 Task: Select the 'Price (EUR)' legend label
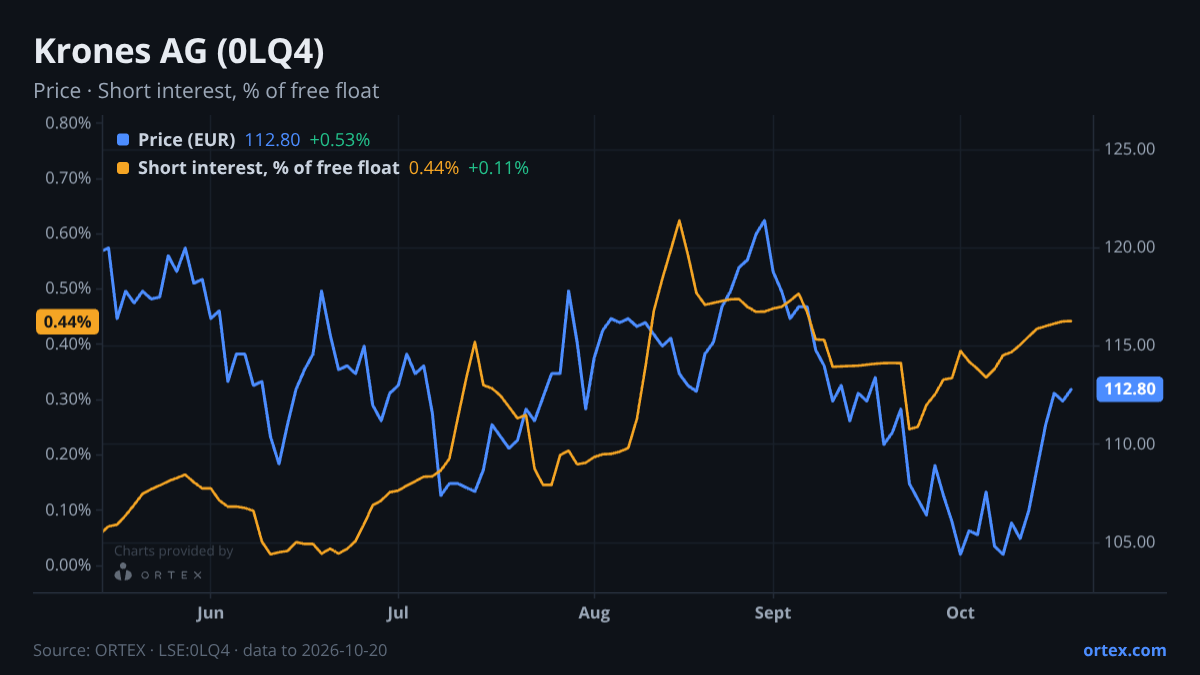187,140
